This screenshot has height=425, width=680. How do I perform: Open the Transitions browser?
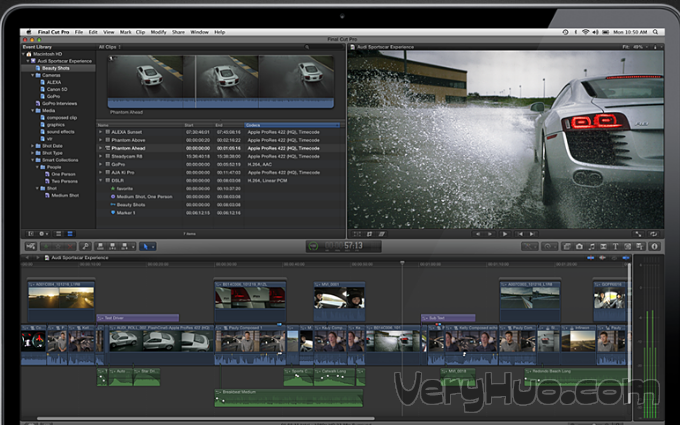point(603,246)
